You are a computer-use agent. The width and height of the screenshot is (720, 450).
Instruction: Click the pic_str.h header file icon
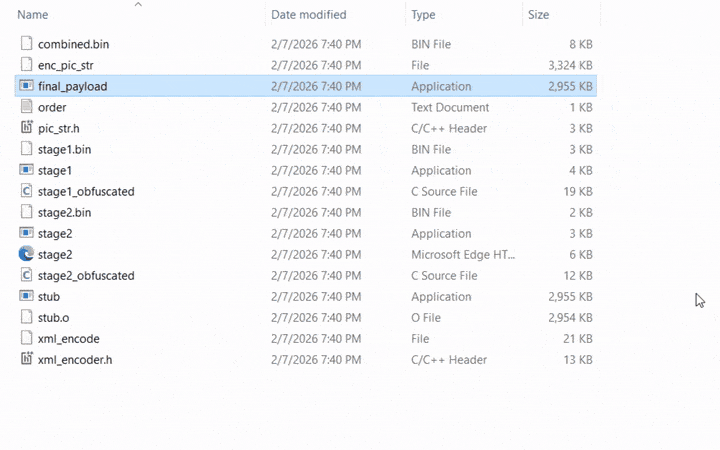point(26,128)
